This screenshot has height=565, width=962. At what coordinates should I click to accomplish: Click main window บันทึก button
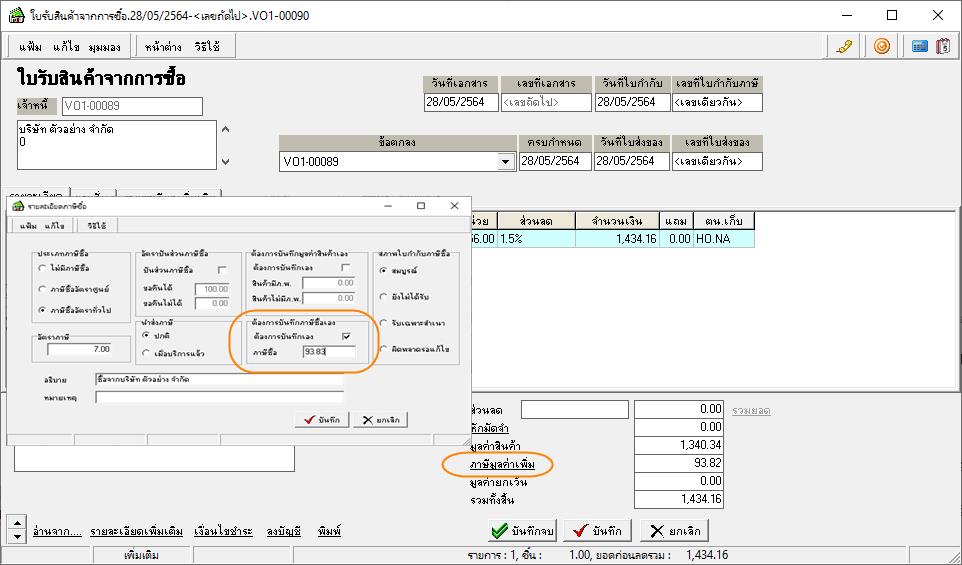pos(598,531)
